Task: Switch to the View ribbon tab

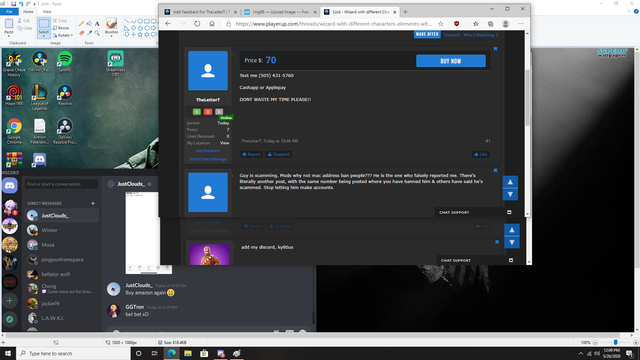Action: (x=47, y=11)
